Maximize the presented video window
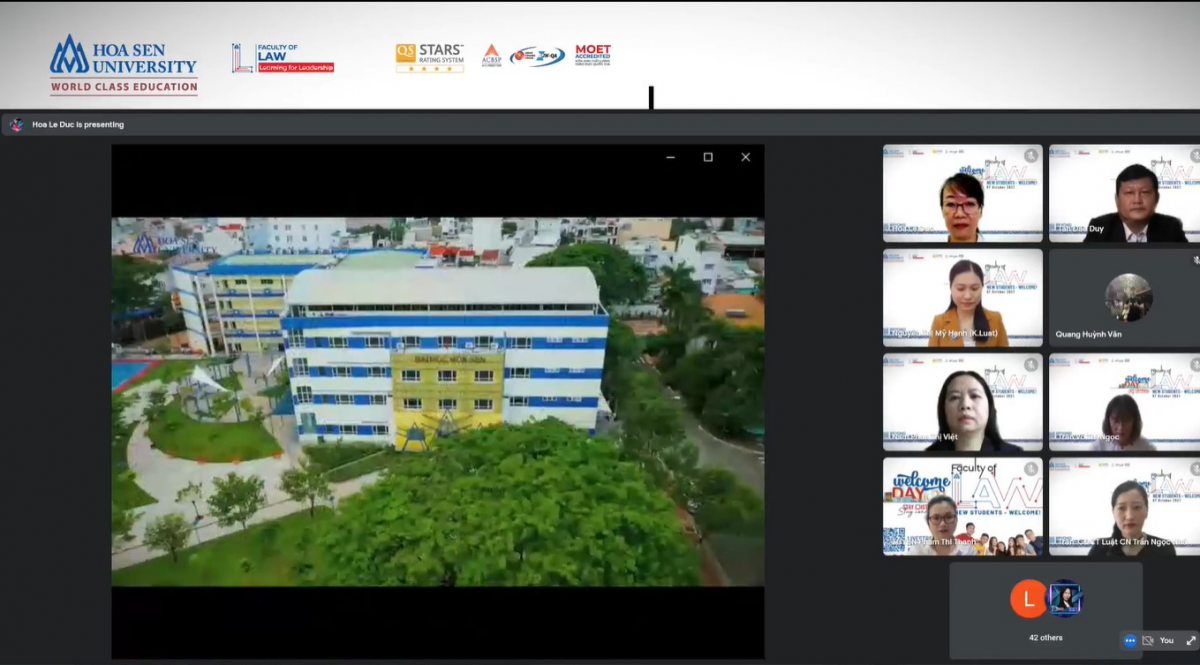 tap(708, 157)
